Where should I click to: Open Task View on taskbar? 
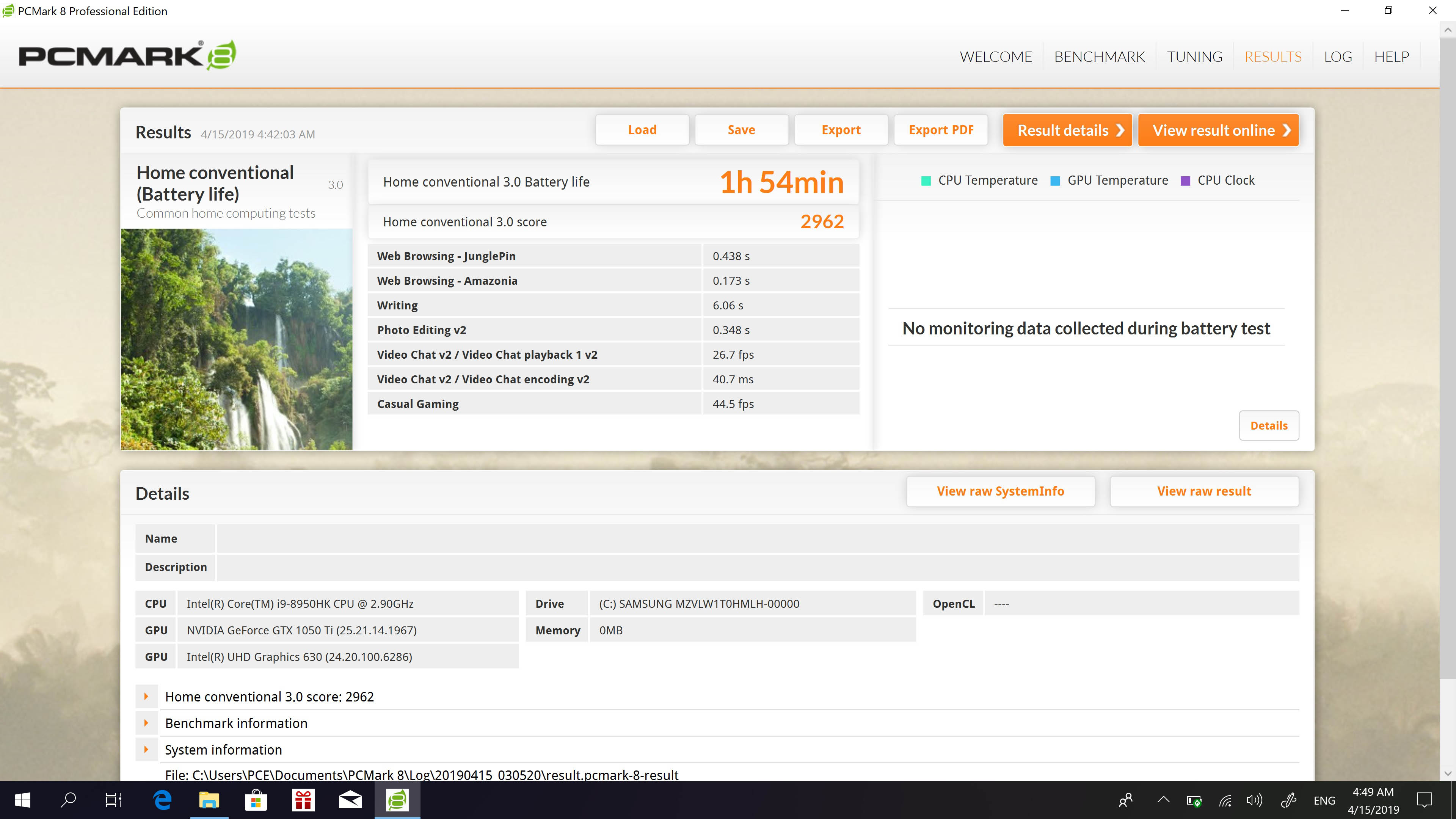[x=114, y=800]
